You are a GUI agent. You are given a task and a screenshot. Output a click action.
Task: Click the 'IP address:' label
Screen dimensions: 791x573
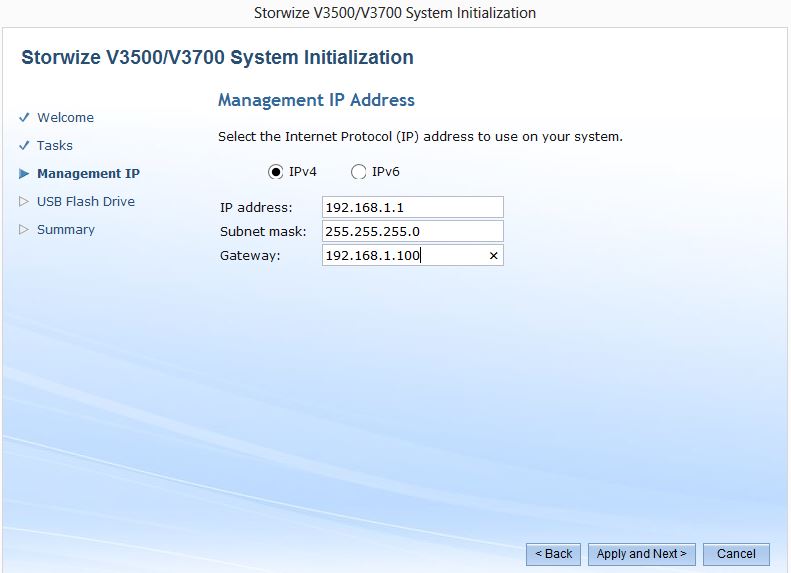point(256,207)
